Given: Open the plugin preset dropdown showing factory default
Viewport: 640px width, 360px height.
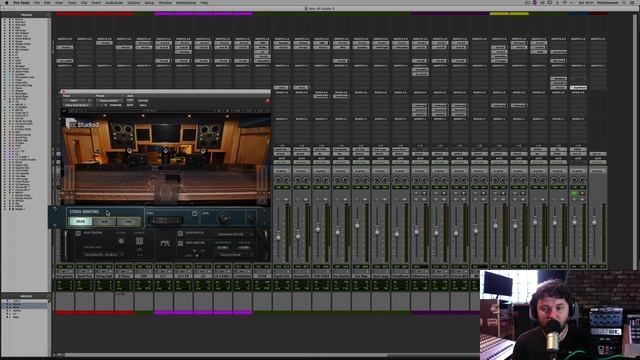Looking at the screenshot, I should [x=109, y=100].
